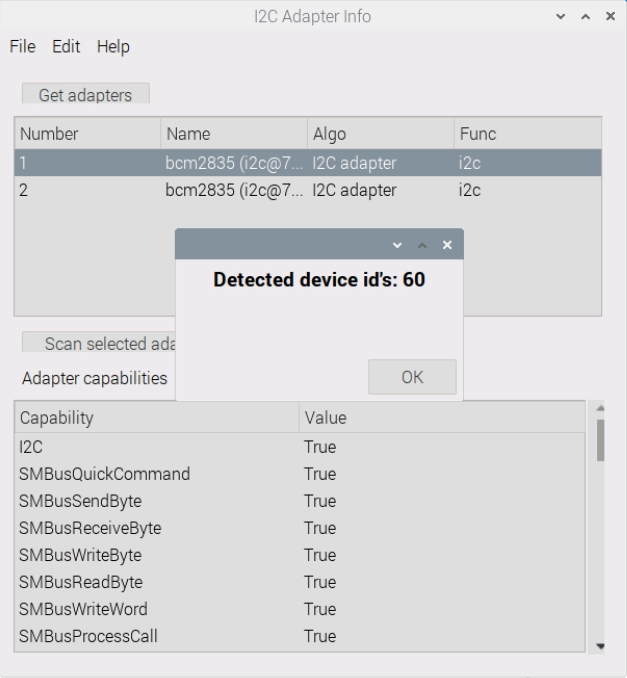
Task: Open the File menu
Action: pyautogui.click(x=22, y=47)
